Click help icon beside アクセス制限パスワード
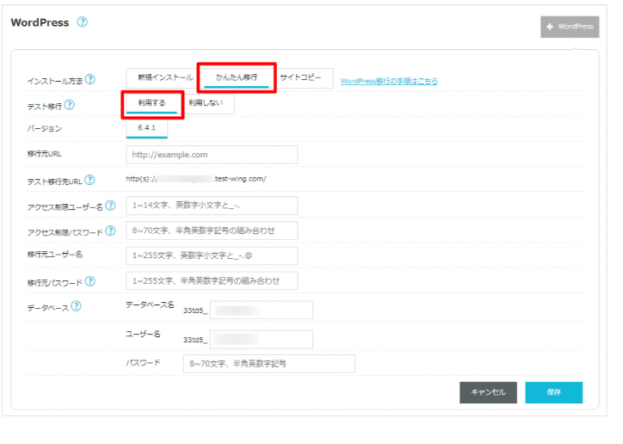 click(x=112, y=231)
